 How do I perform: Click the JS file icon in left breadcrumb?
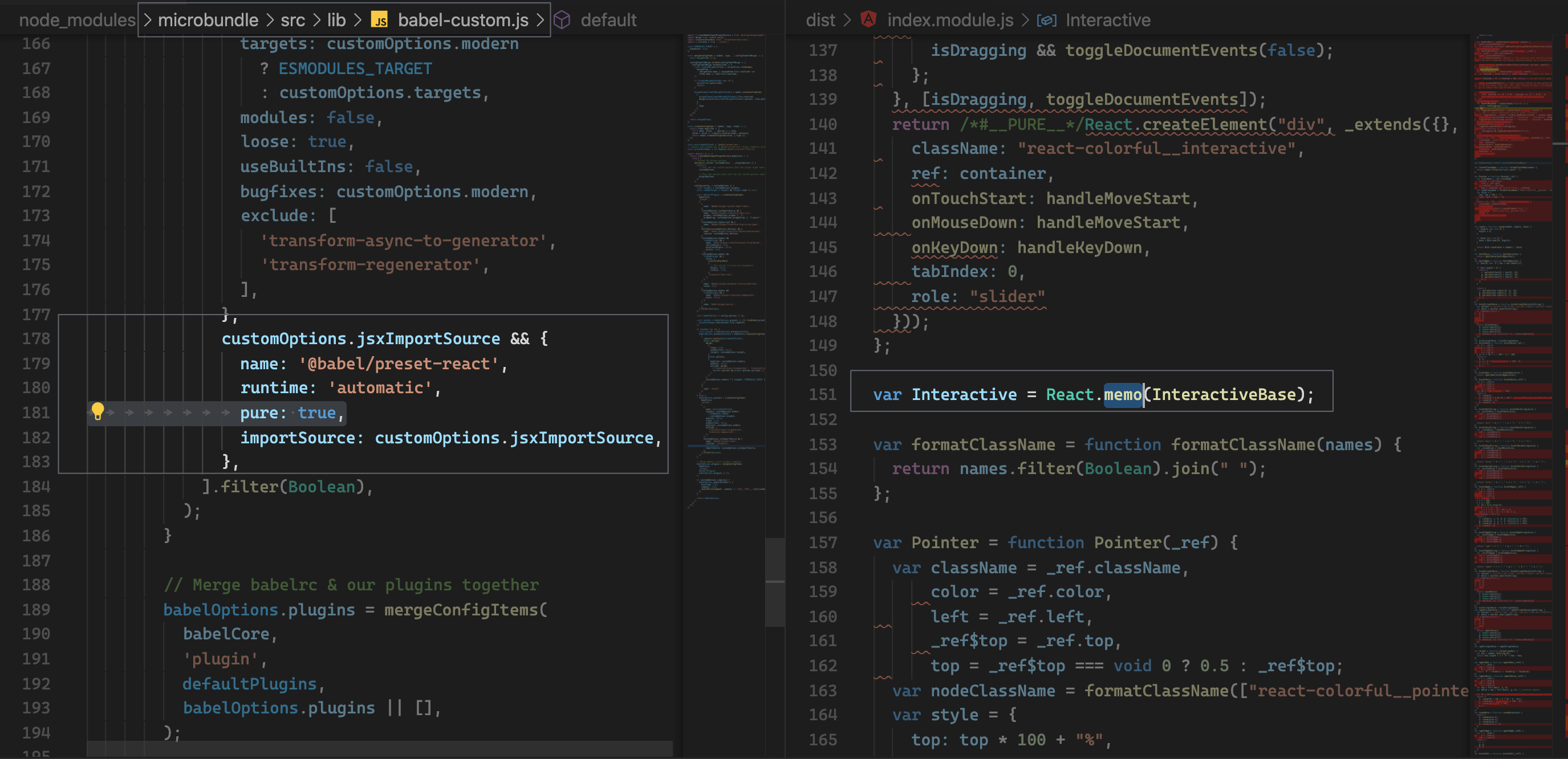(x=380, y=21)
